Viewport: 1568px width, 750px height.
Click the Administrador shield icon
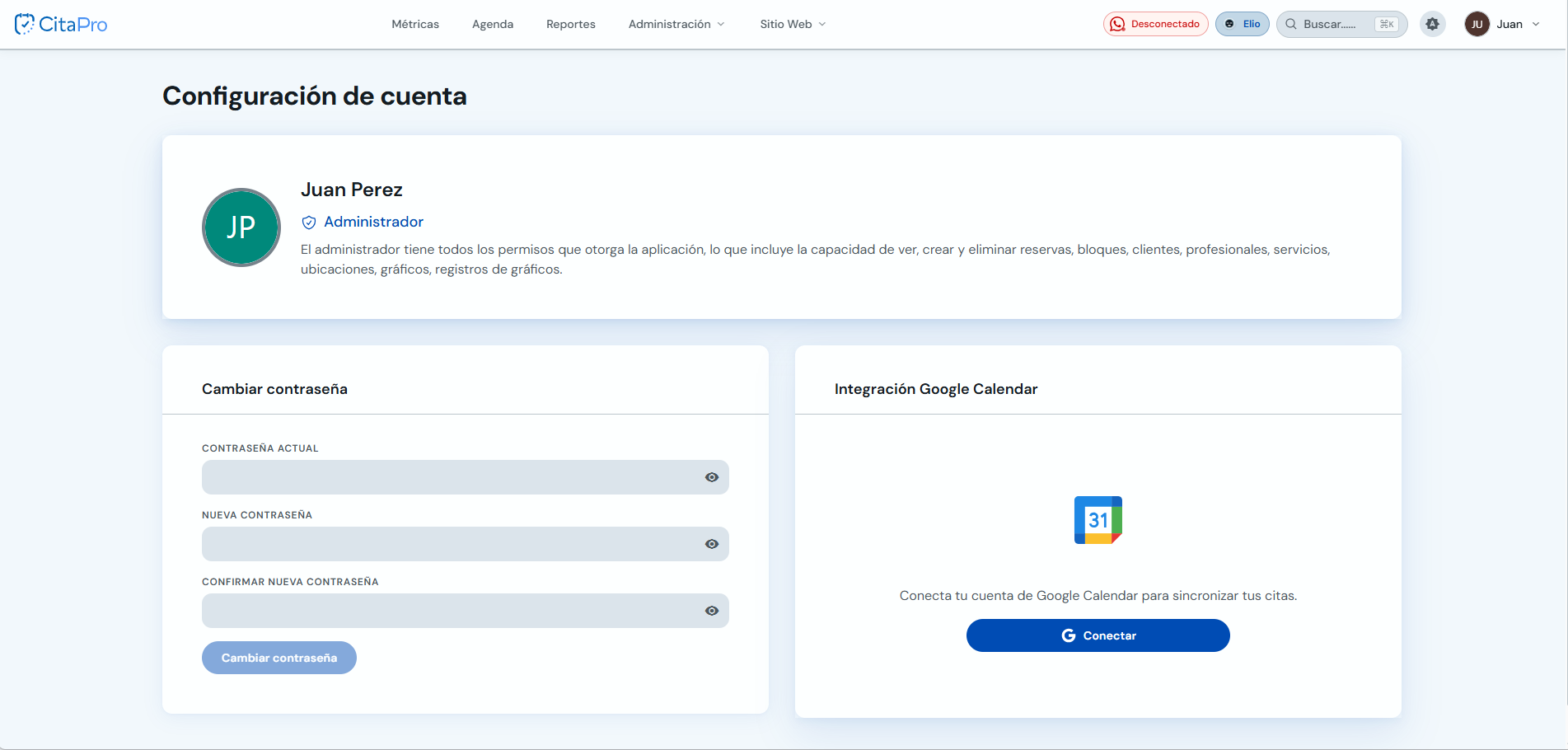[309, 223]
